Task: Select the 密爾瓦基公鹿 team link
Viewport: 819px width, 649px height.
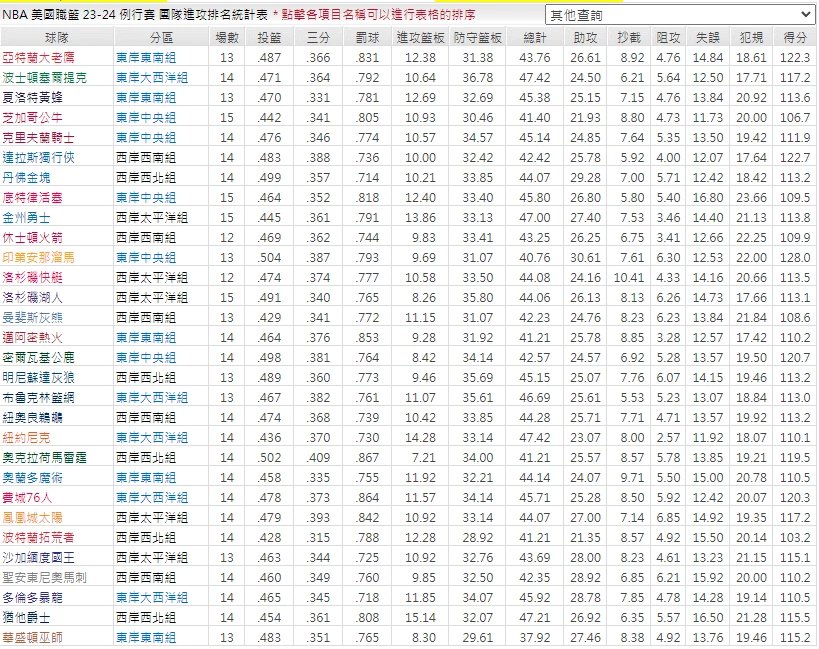Action: point(38,358)
